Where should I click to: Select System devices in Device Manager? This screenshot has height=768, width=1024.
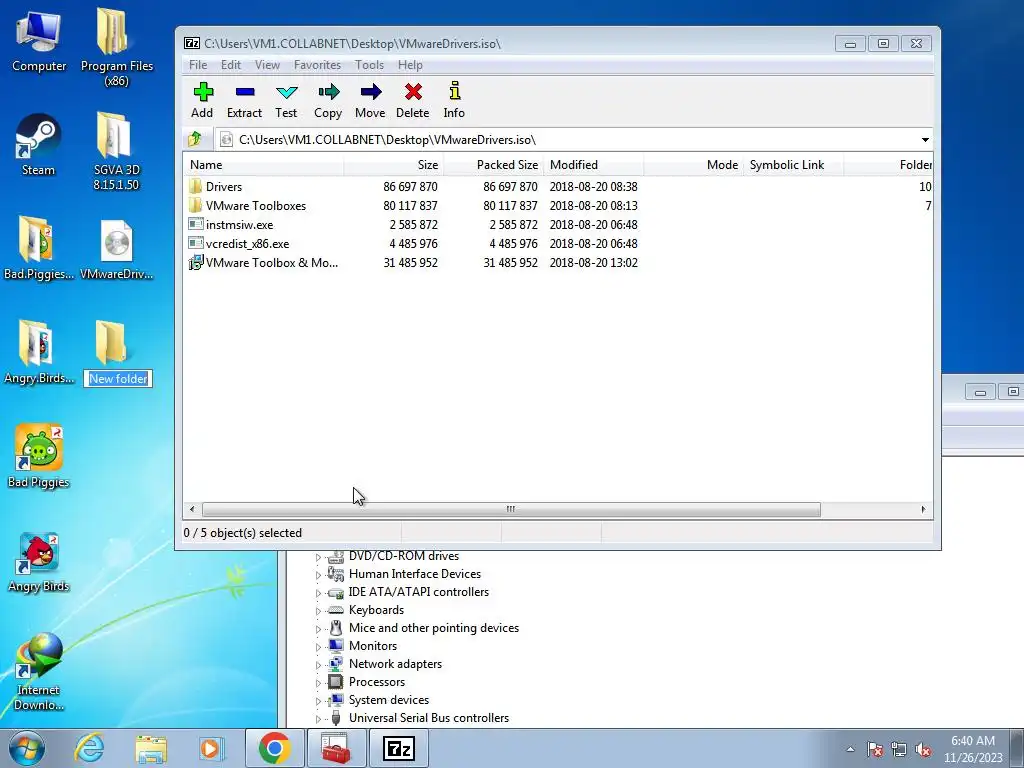(x=389, y=699)
